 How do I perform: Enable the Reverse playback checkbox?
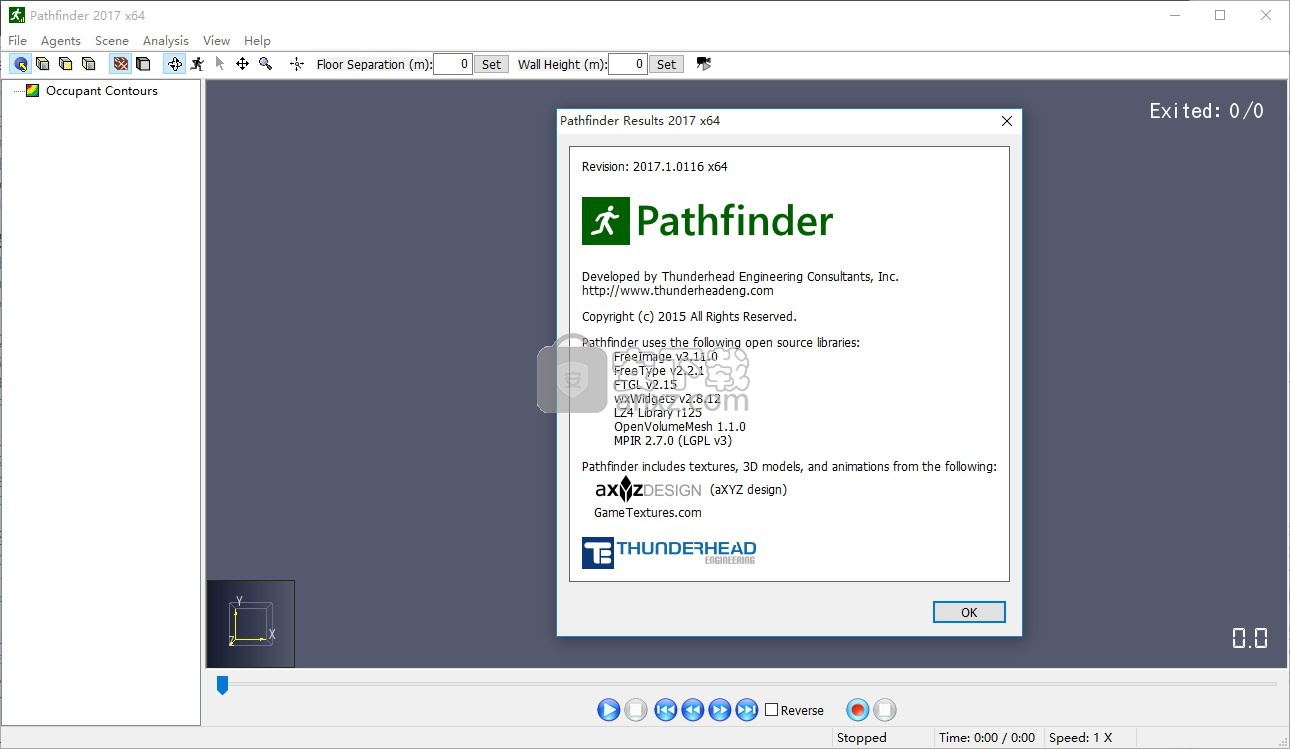pos(771,710)
